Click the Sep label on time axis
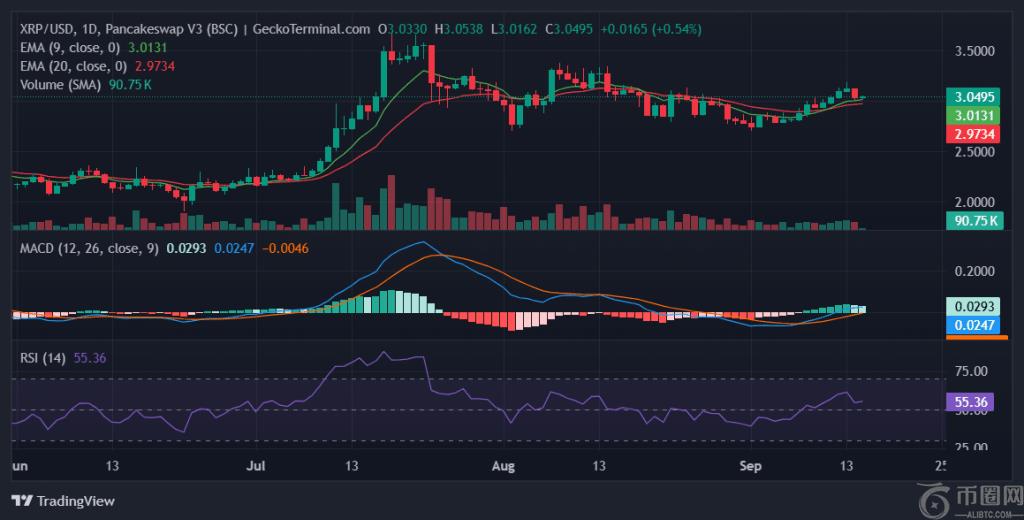 (x=748, y=465)
